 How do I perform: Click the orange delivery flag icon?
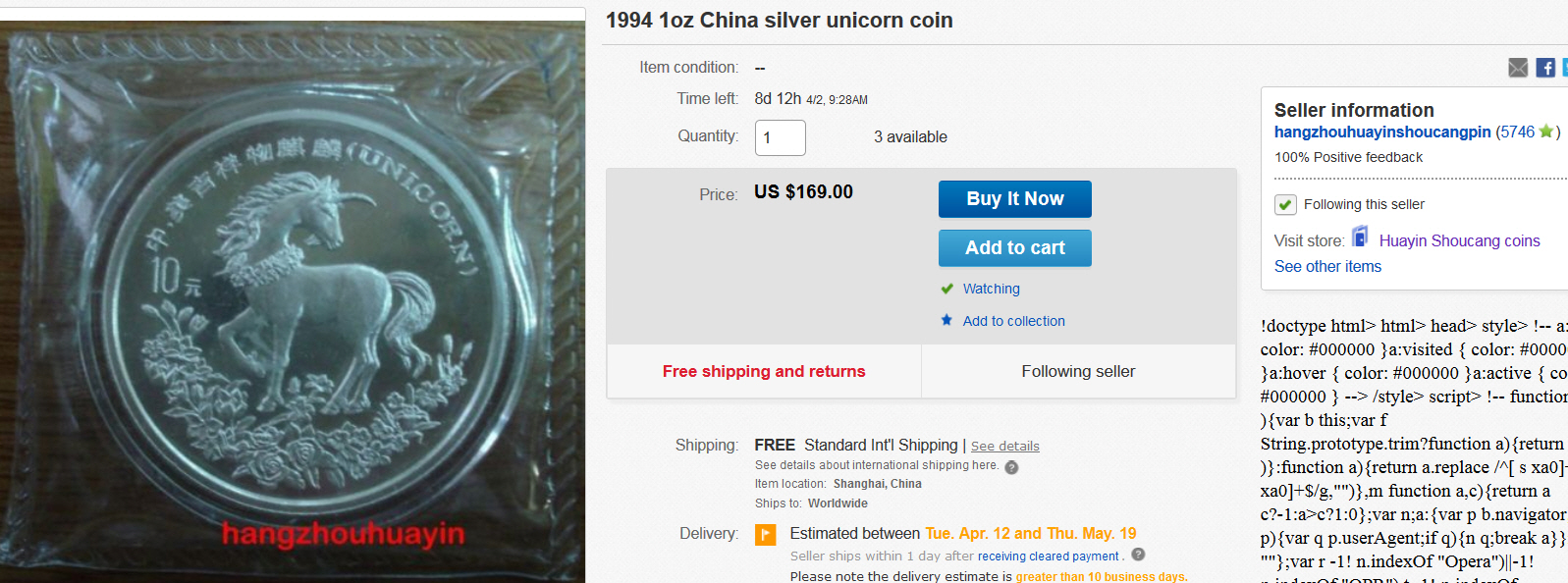[765, 535]
